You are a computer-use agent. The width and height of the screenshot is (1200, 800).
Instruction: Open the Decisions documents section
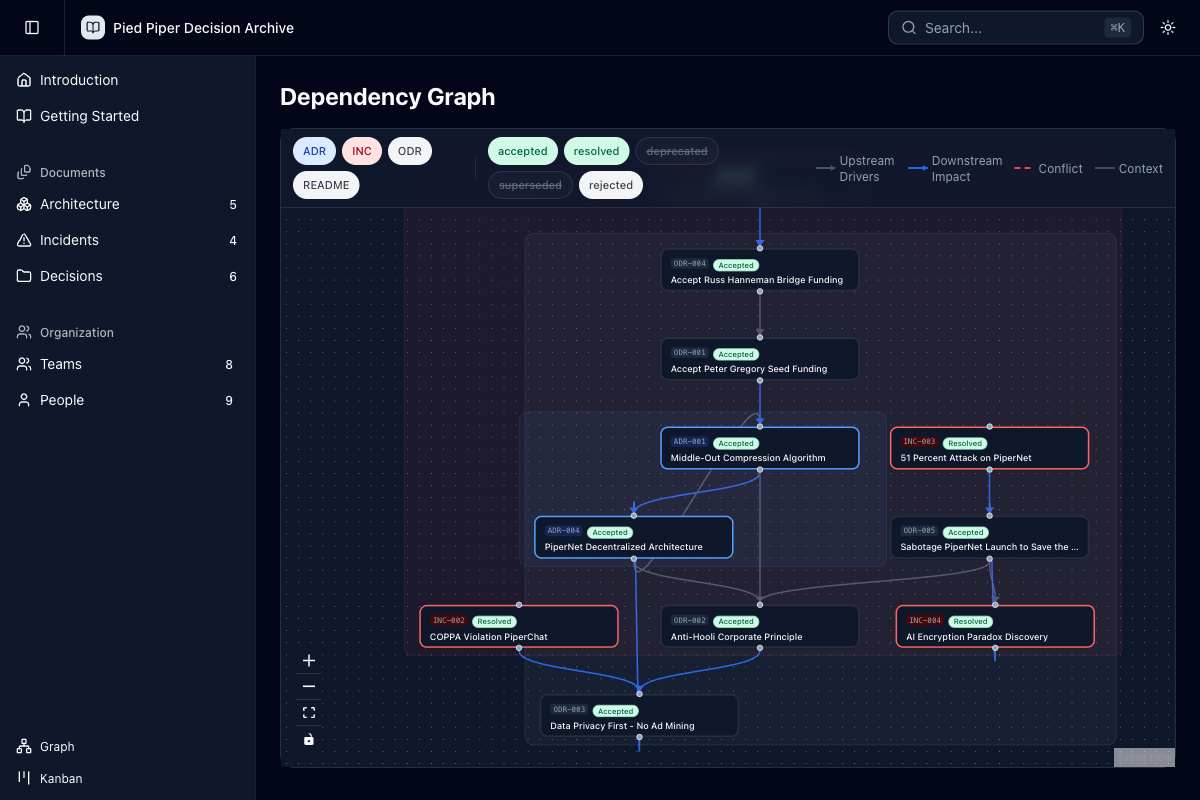pyautogui.click(x=127, y=276)
